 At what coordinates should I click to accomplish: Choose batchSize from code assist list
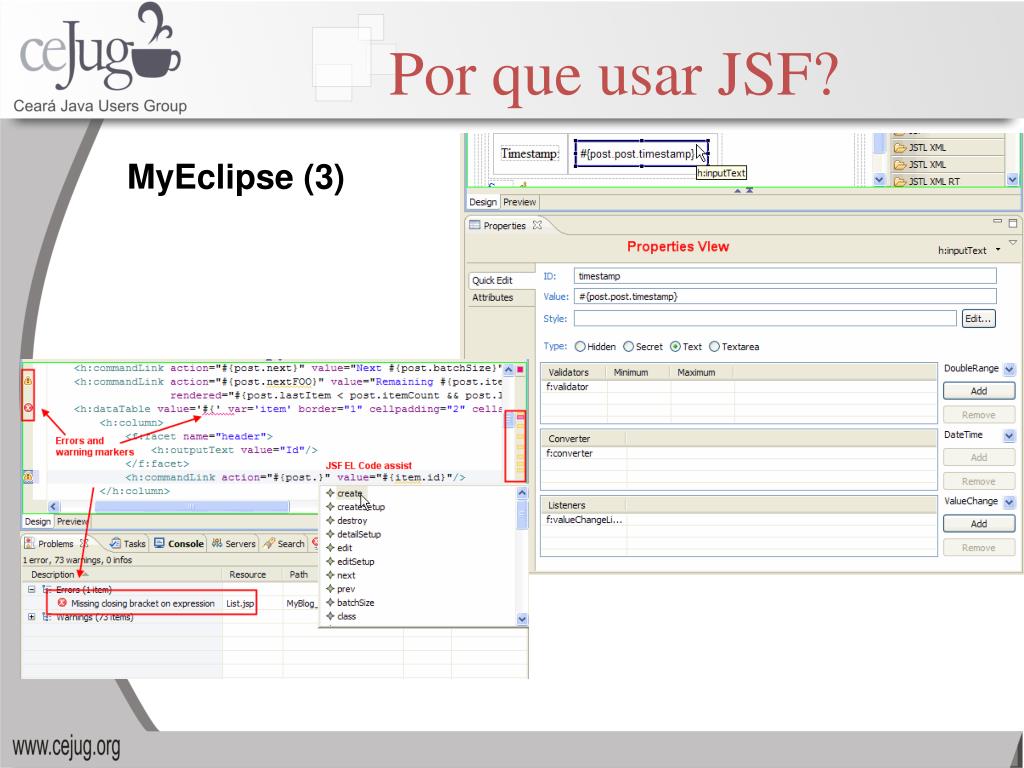355,603
